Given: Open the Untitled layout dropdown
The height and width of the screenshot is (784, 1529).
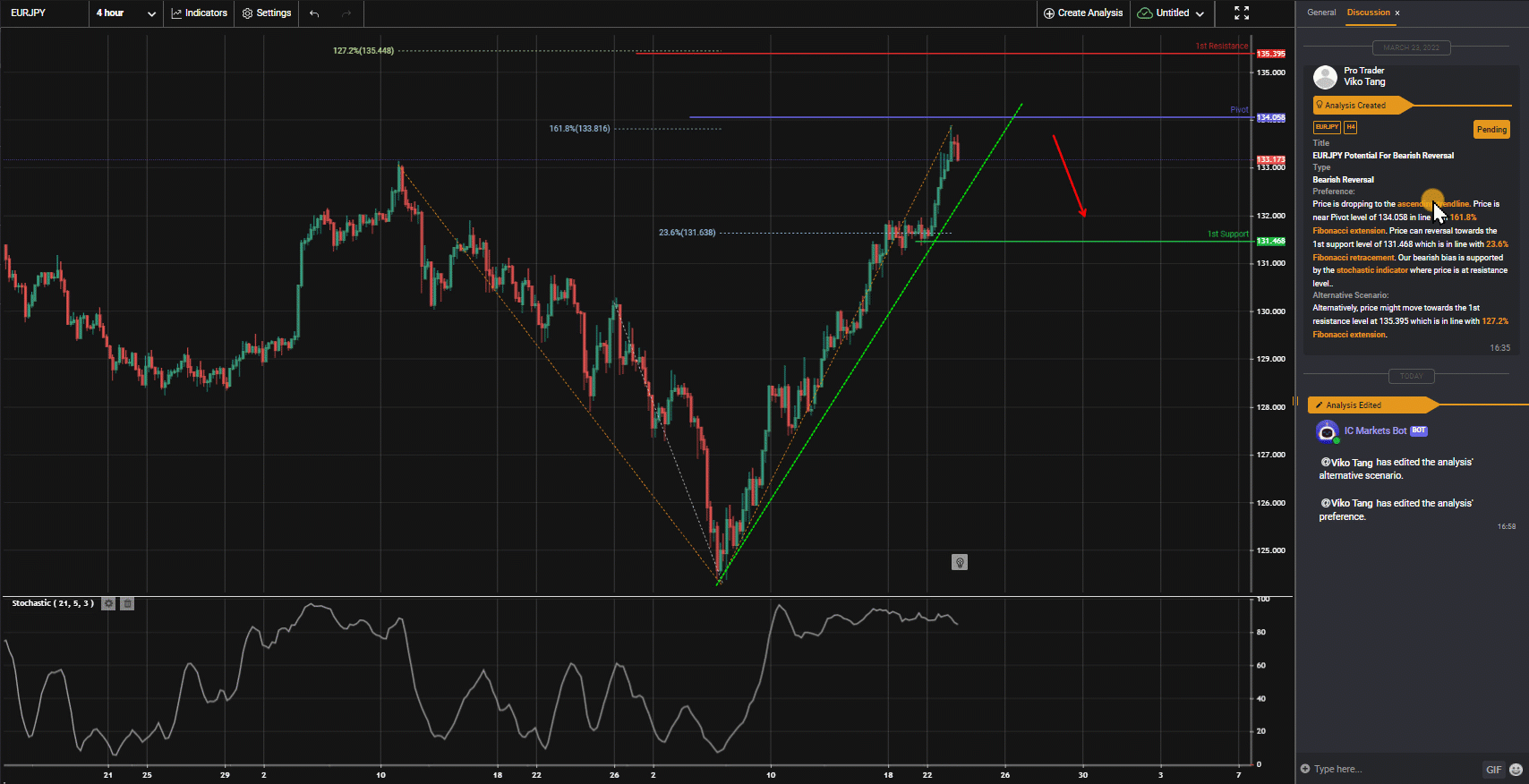Looking at the screenshot, I should tap(1171, 13).
